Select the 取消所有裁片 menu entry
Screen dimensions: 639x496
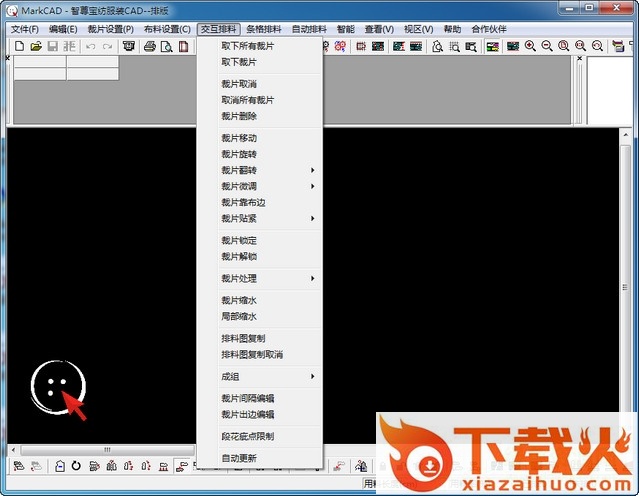[x=260, y=100]
